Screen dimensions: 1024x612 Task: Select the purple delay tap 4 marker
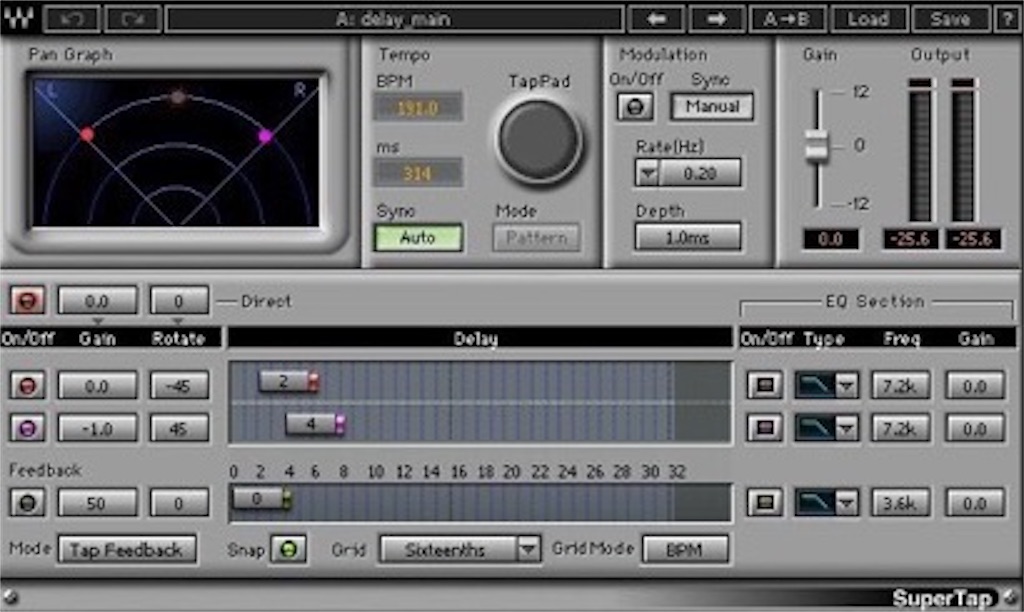pos(316,424)
